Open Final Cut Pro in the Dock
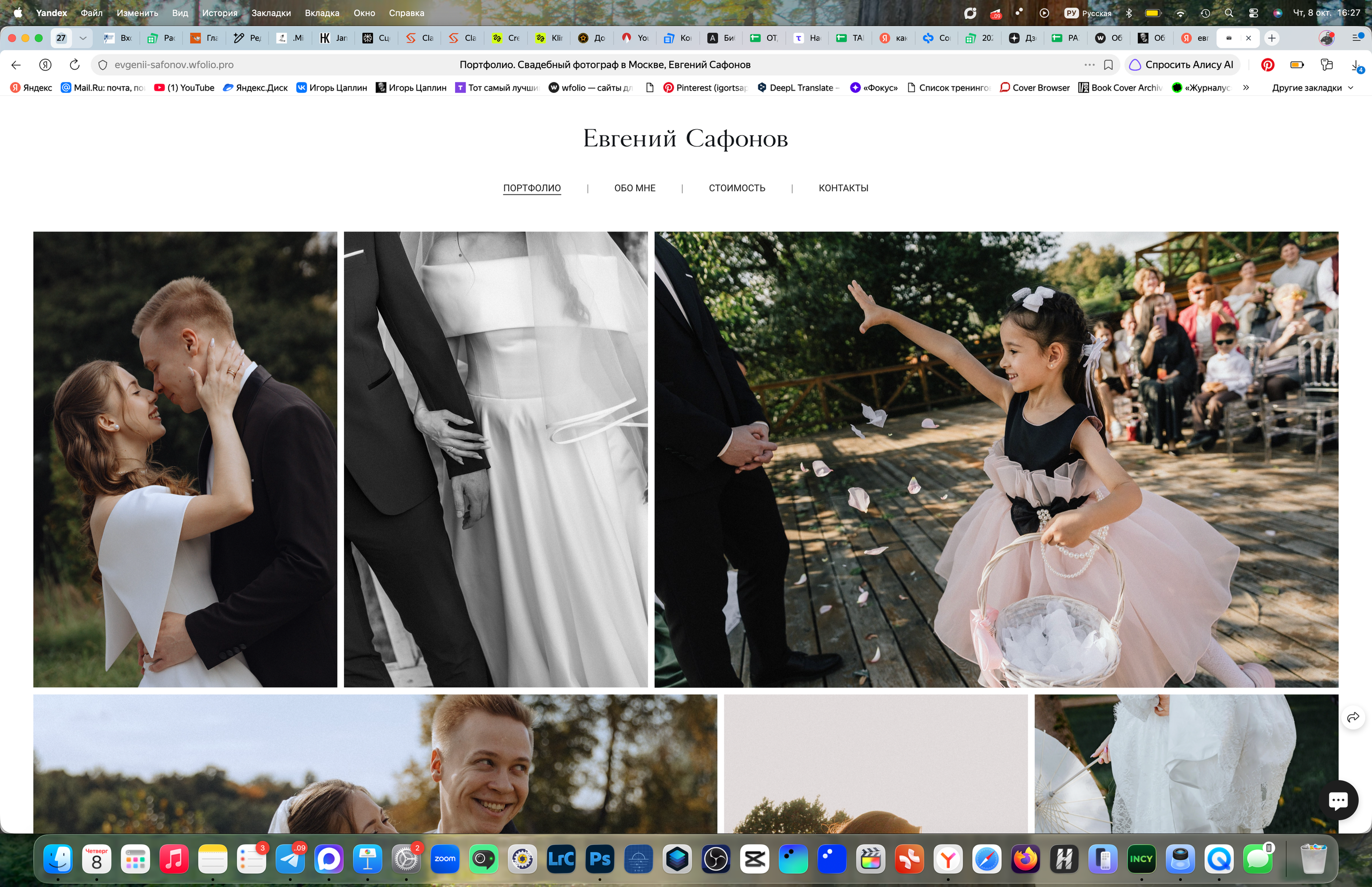This screenshot has height=887, width=1372. (x=870, y=859)
